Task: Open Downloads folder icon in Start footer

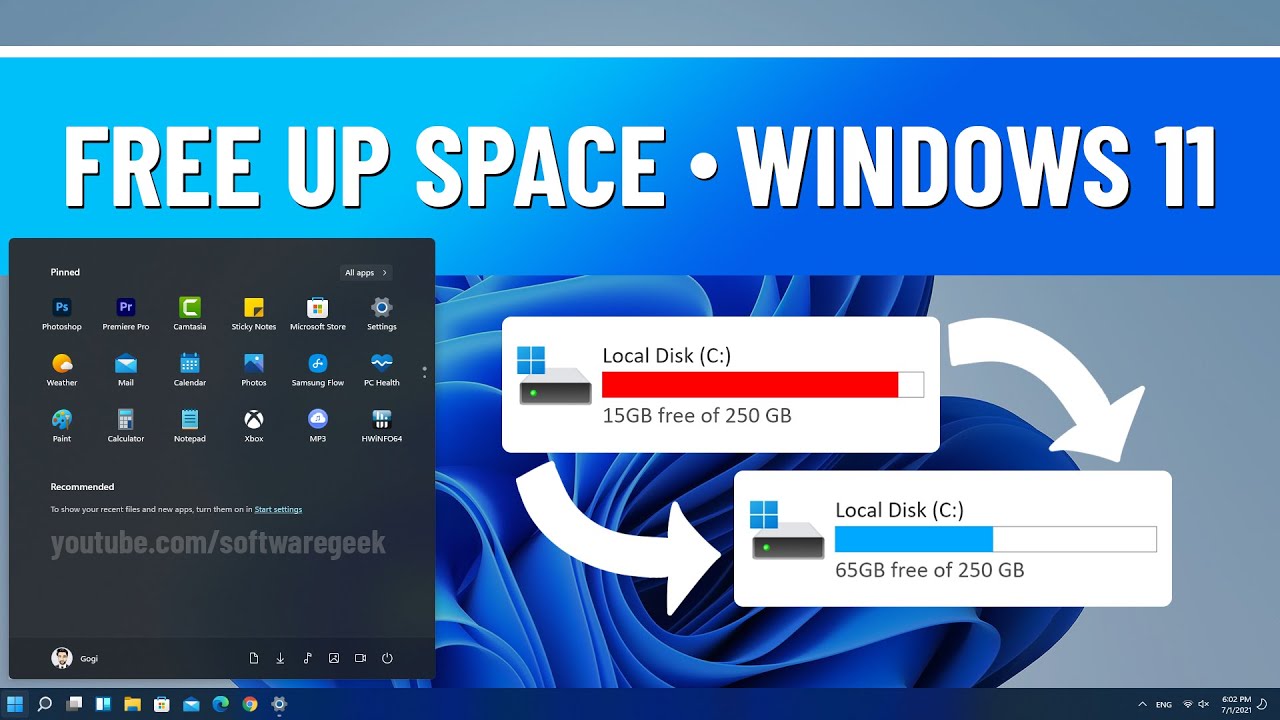Action: [x=280, y=658]
